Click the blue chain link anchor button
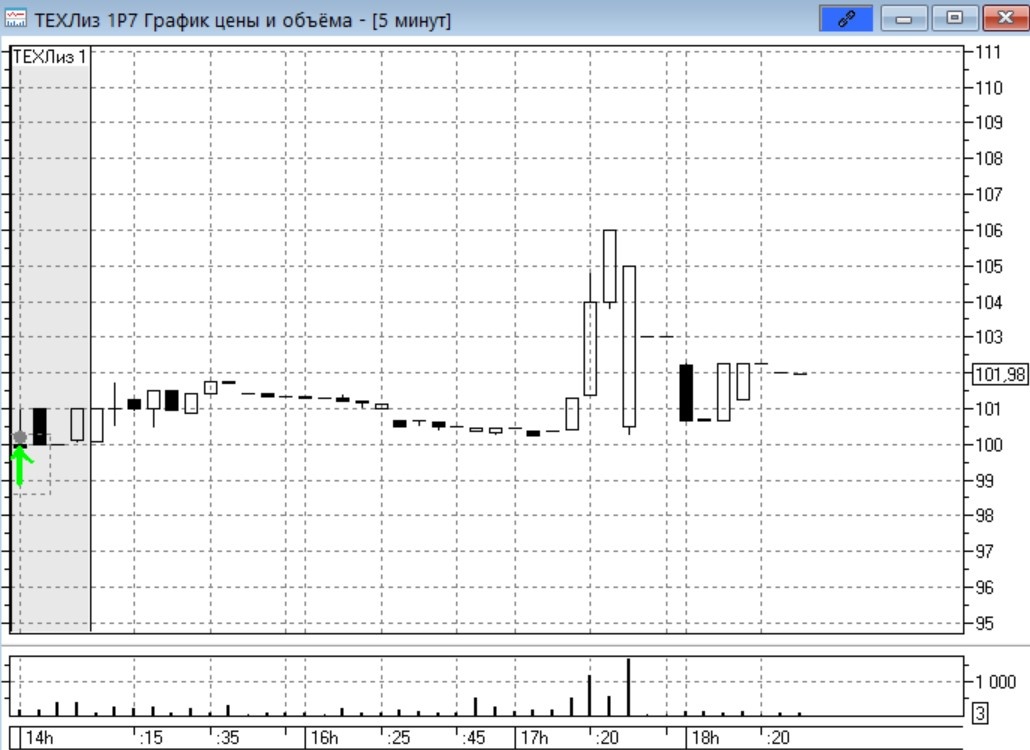The height and width of the screenshot is (750, 1030). click(x=846, y=18)
